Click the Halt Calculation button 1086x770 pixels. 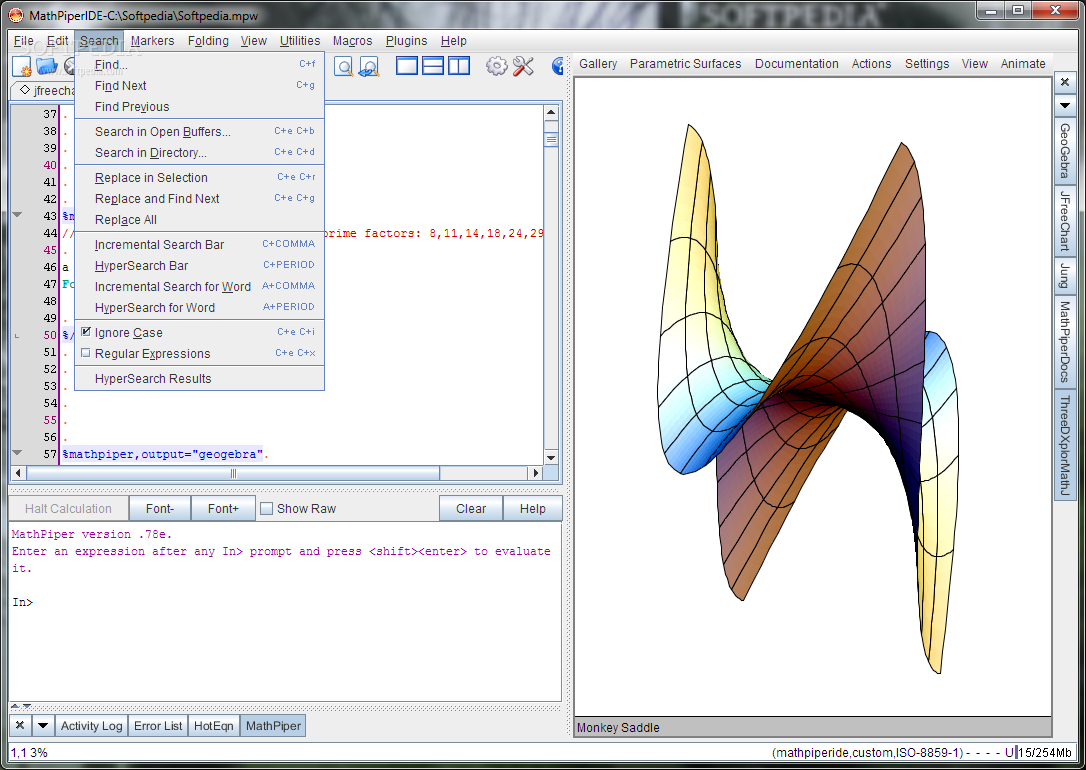[69, 509]
